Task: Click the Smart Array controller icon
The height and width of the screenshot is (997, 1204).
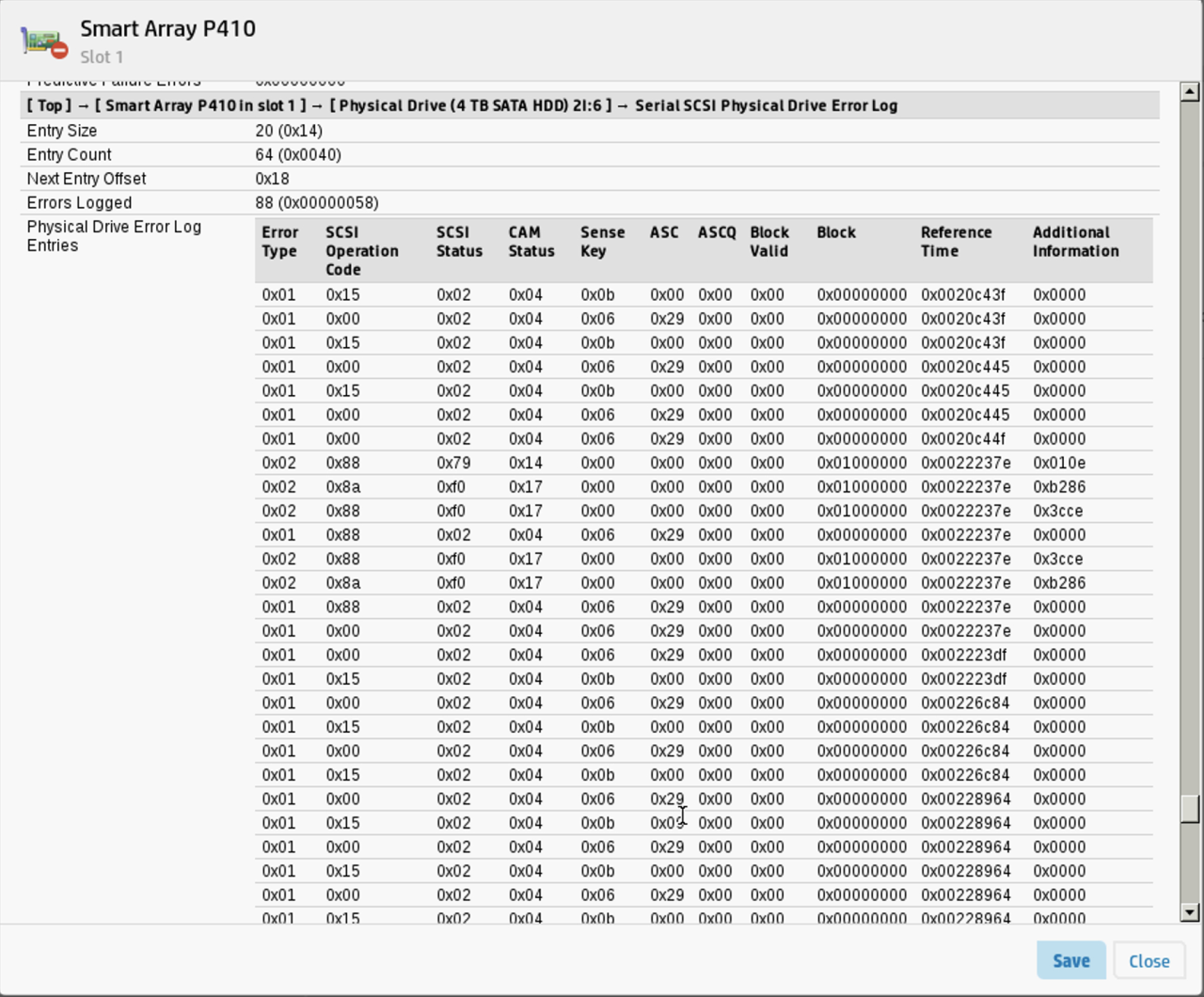Action: [x=44, y=41]
